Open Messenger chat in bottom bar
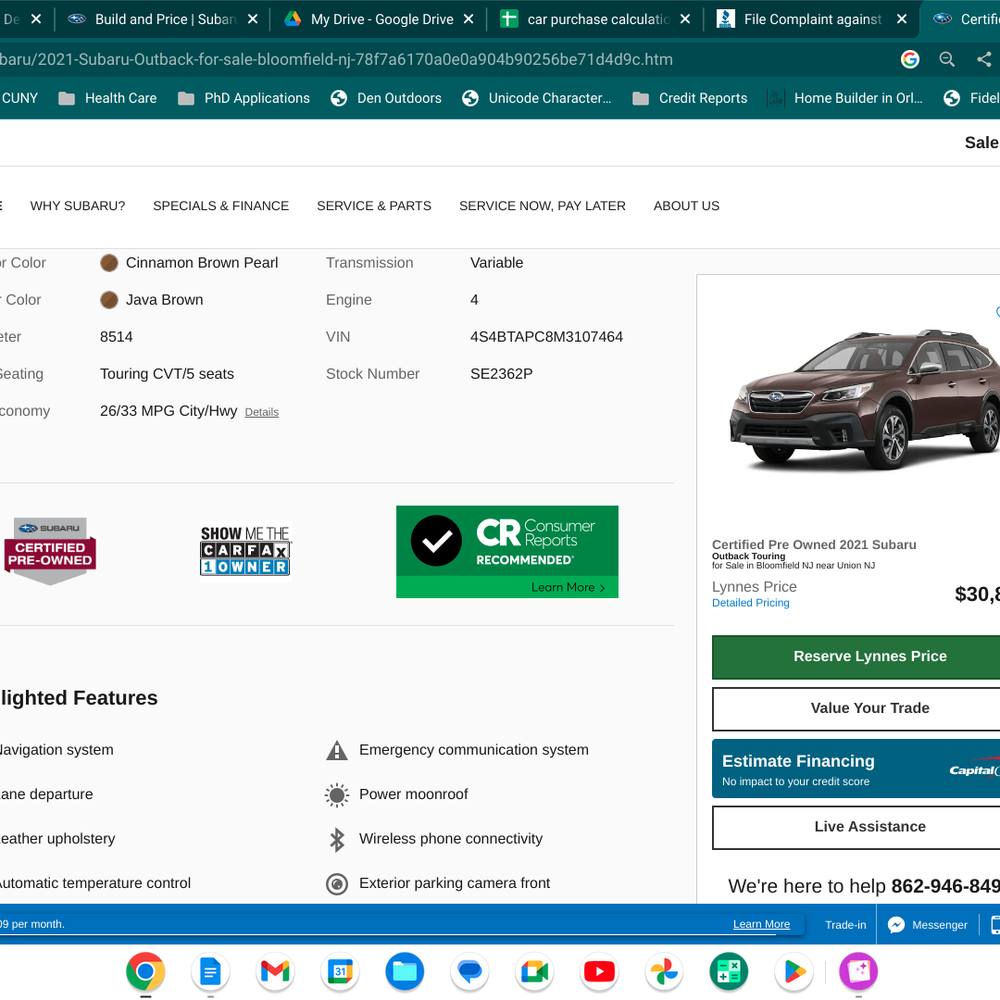Image resolution: width=1000 pixels, height=1000 pixels. coord(928,925)
